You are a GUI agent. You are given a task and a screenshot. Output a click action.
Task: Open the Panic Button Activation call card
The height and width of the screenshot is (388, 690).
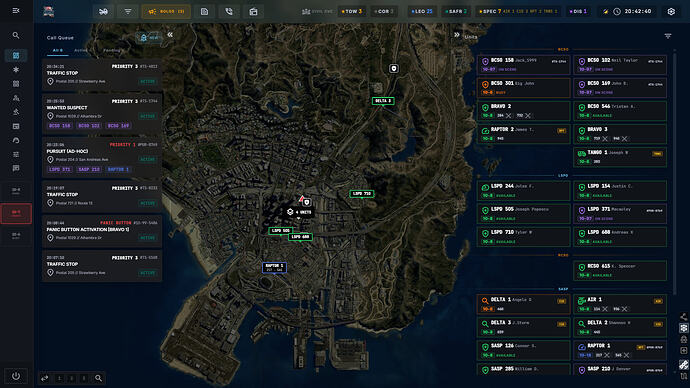click(x=102, y=231)
